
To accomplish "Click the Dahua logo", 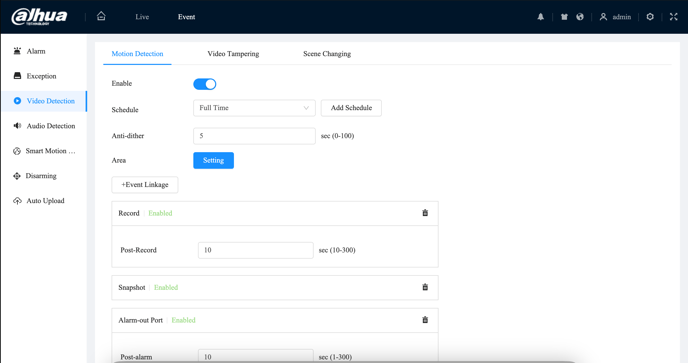I will pos(39,17).
